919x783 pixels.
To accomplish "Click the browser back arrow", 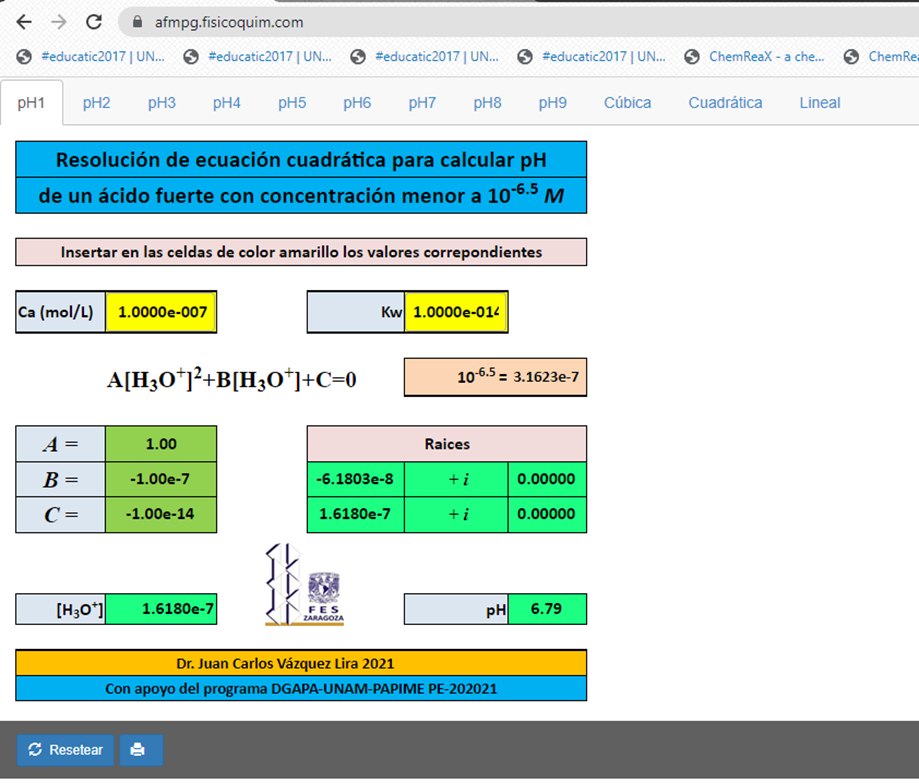I will (x=24, y=21).
